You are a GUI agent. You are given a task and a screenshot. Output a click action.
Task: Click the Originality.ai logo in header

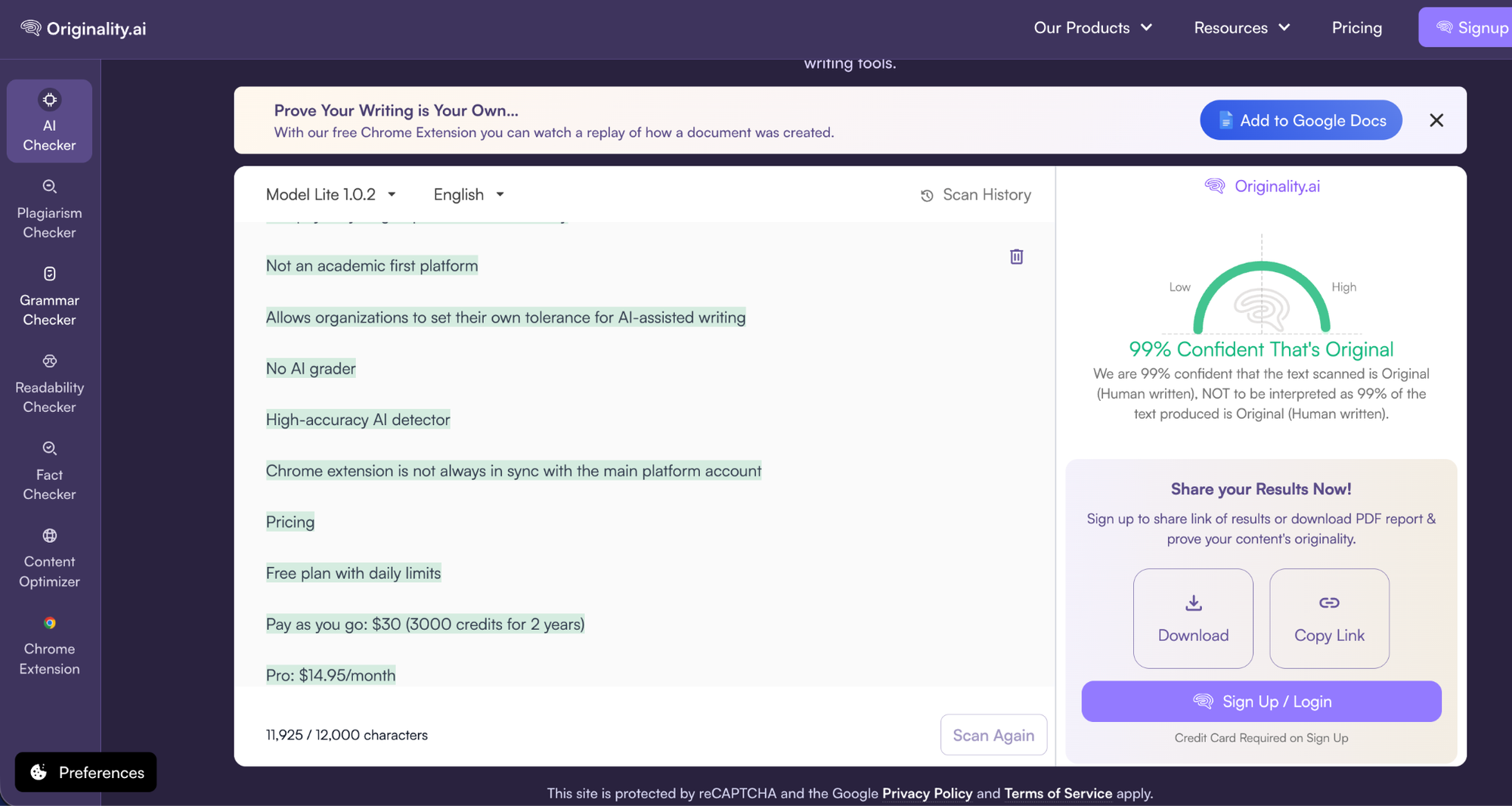point(83,29)
